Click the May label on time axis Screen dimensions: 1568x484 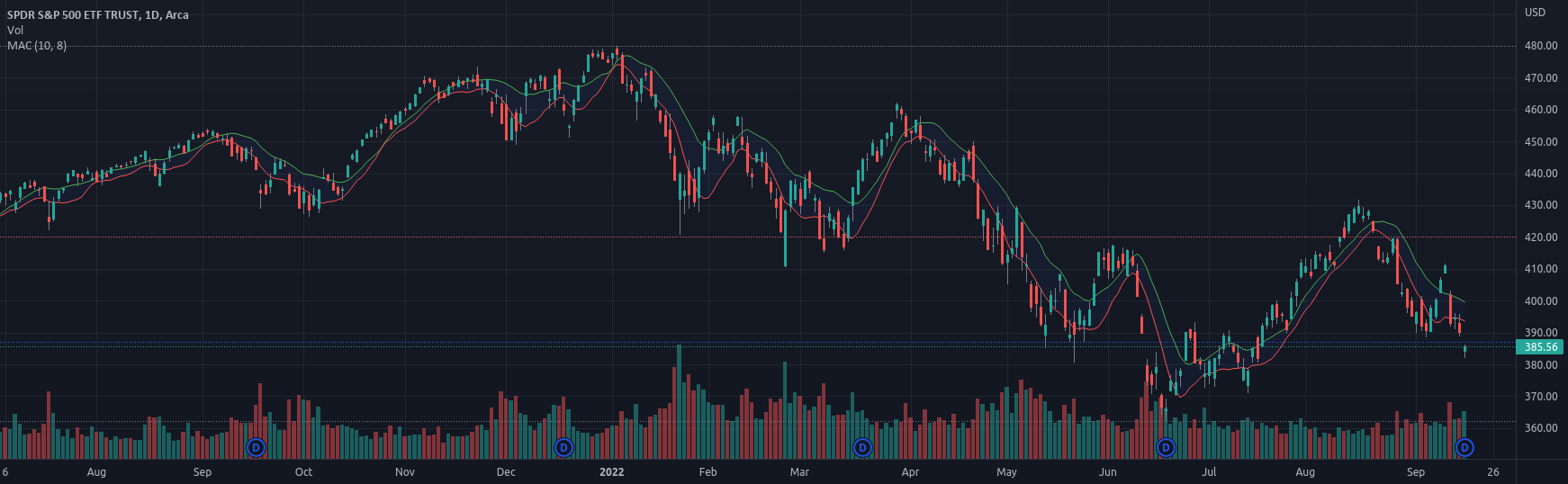pos(1006,472)
